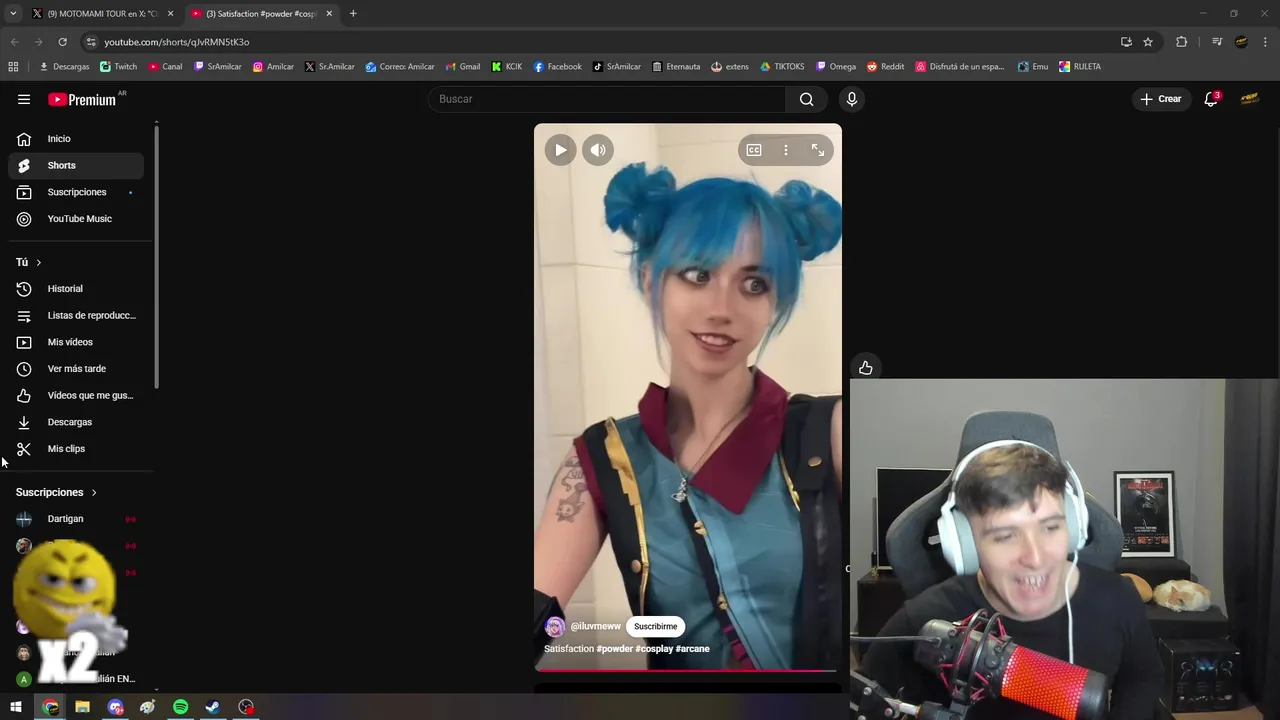Screen dimensions: 1280x720
Task: Go to YouTube Premium home logo
Action: 82,99
